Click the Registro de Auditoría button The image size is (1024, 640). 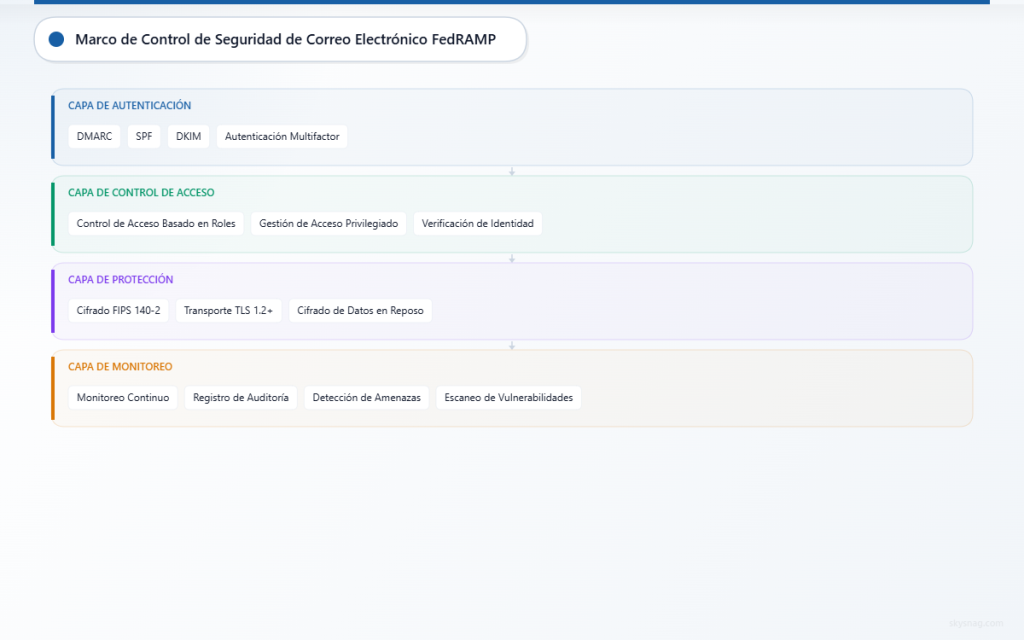click(x=240, y=397)
